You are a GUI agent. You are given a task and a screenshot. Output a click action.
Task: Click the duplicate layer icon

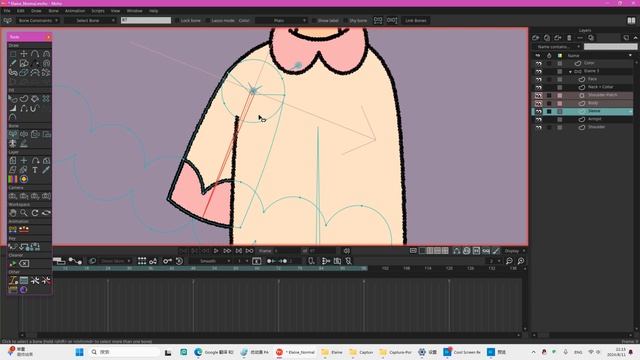tap(547, 38)
